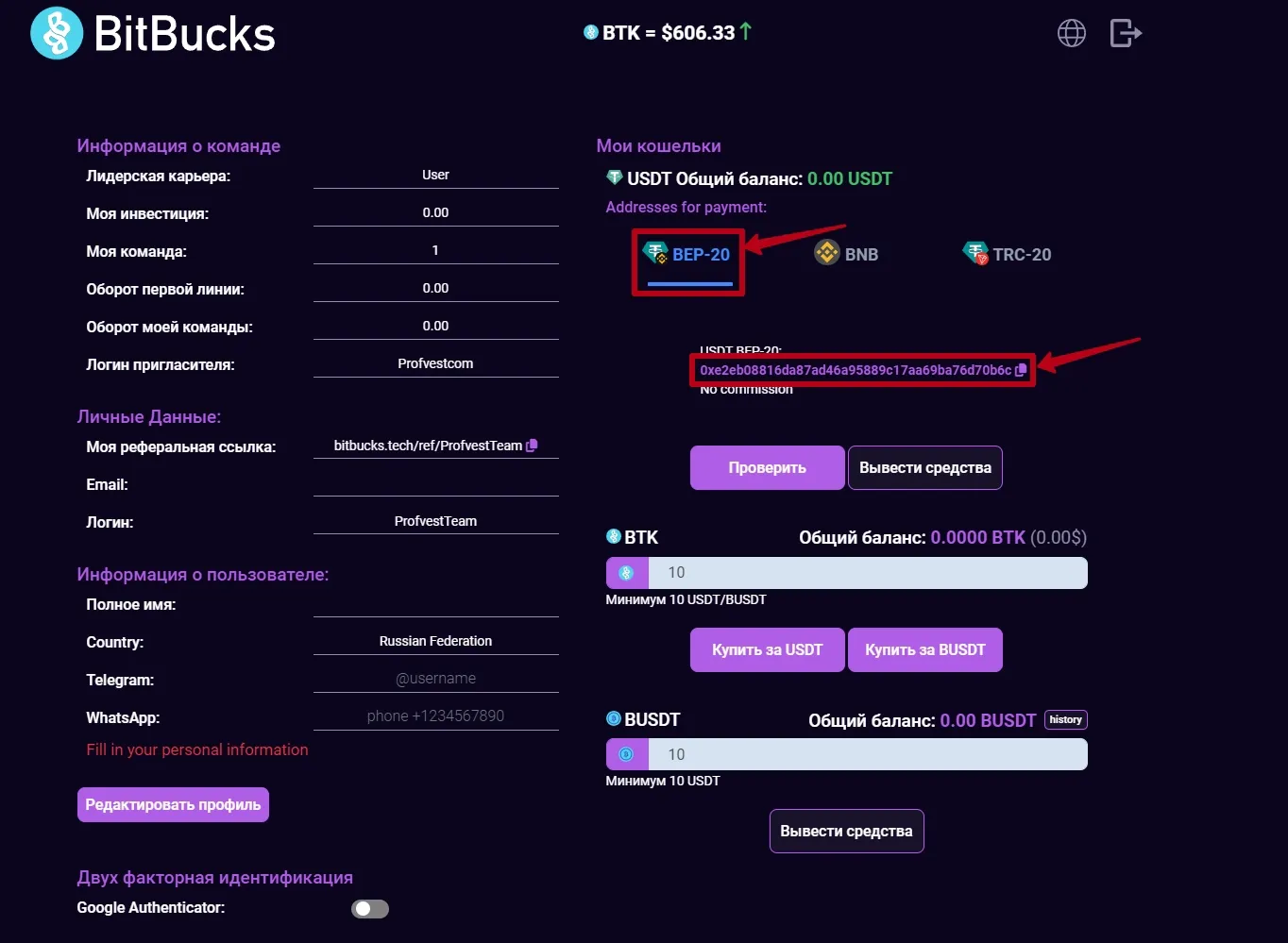Image resolution: width=1288 pixels, height=943 pixels.
Task: Click 0.00 BUSDT balance text
Action: tap(988, 720)
